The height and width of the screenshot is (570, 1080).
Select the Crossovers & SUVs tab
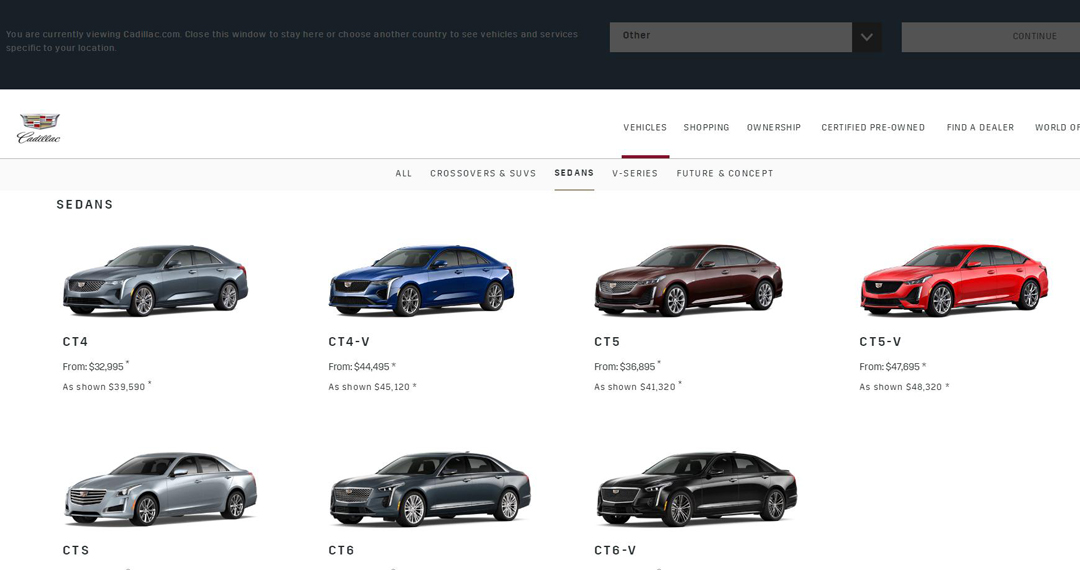tap(483, 174)
